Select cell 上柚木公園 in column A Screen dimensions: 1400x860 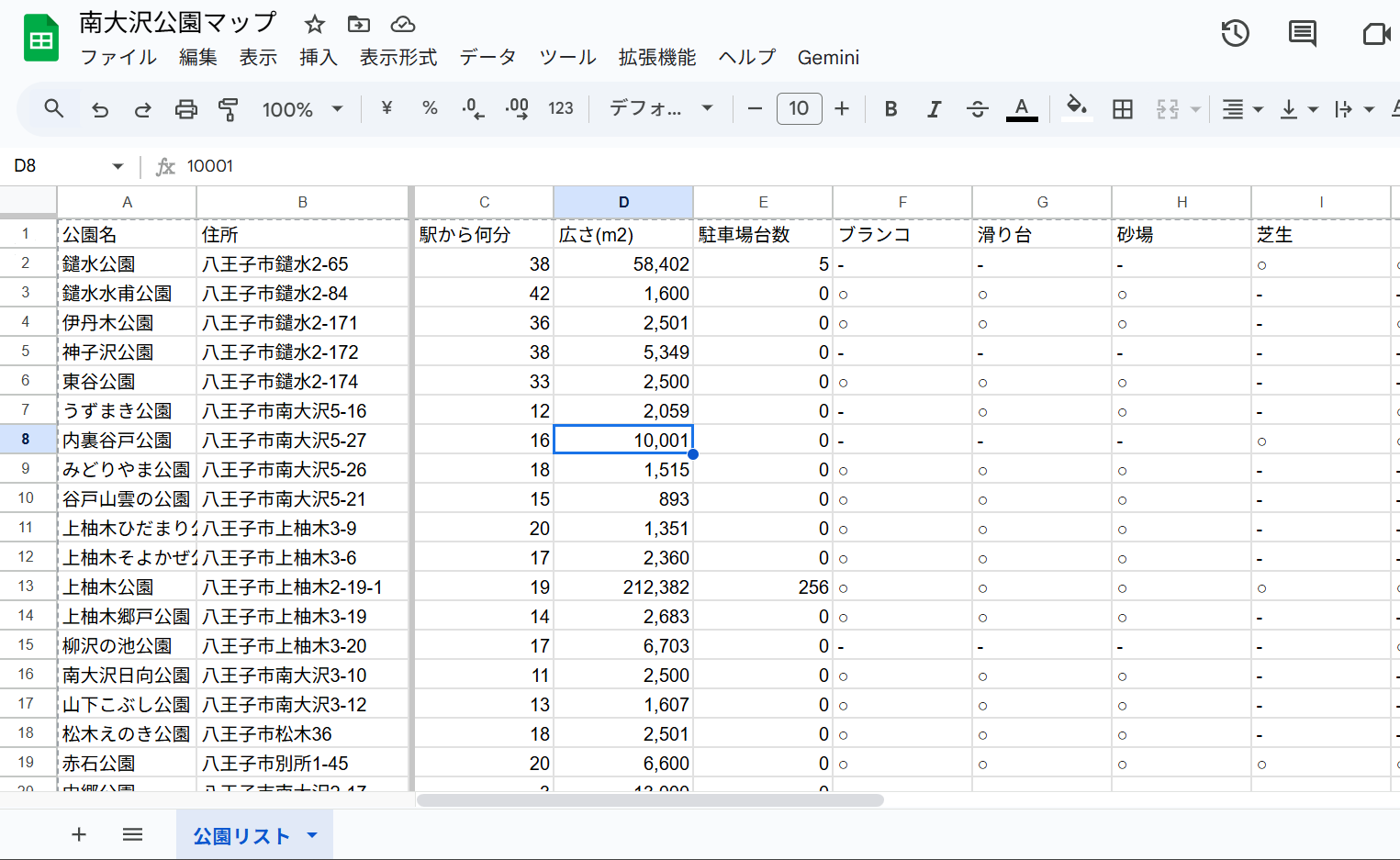click(x=127, y=586)
